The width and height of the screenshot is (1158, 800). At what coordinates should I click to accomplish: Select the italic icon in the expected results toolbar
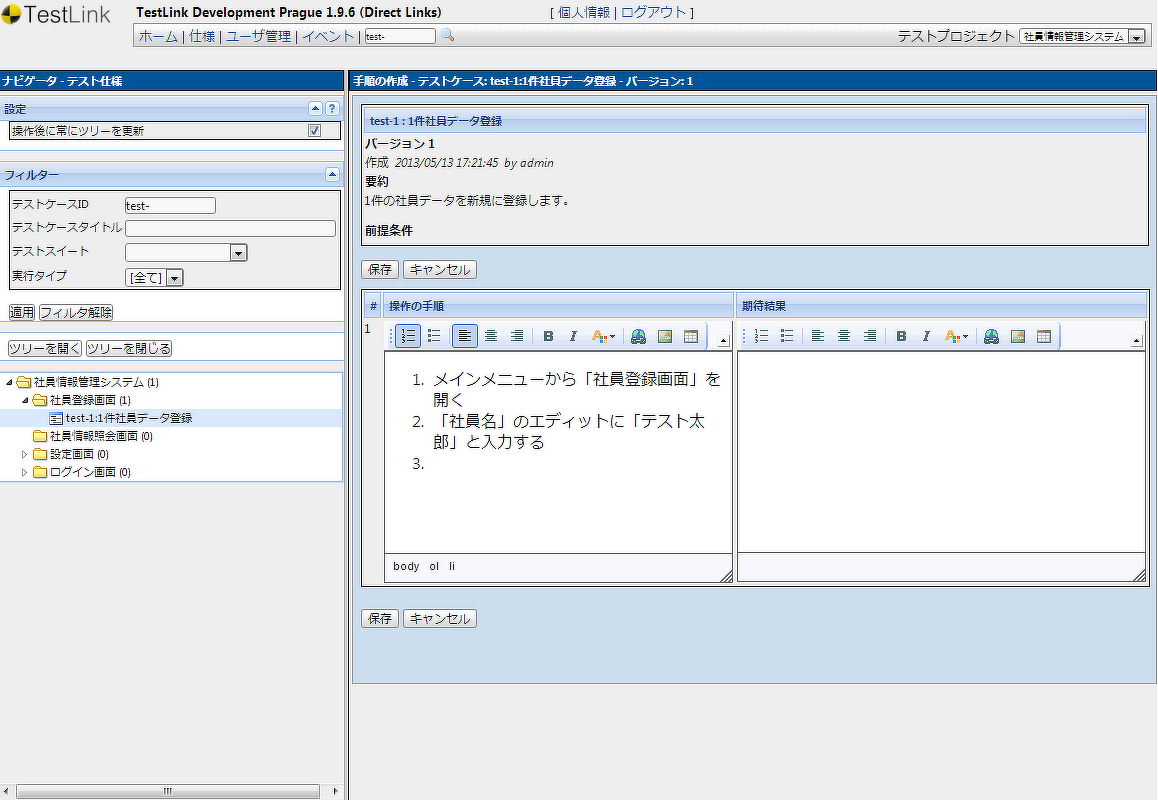coord(926,336)
